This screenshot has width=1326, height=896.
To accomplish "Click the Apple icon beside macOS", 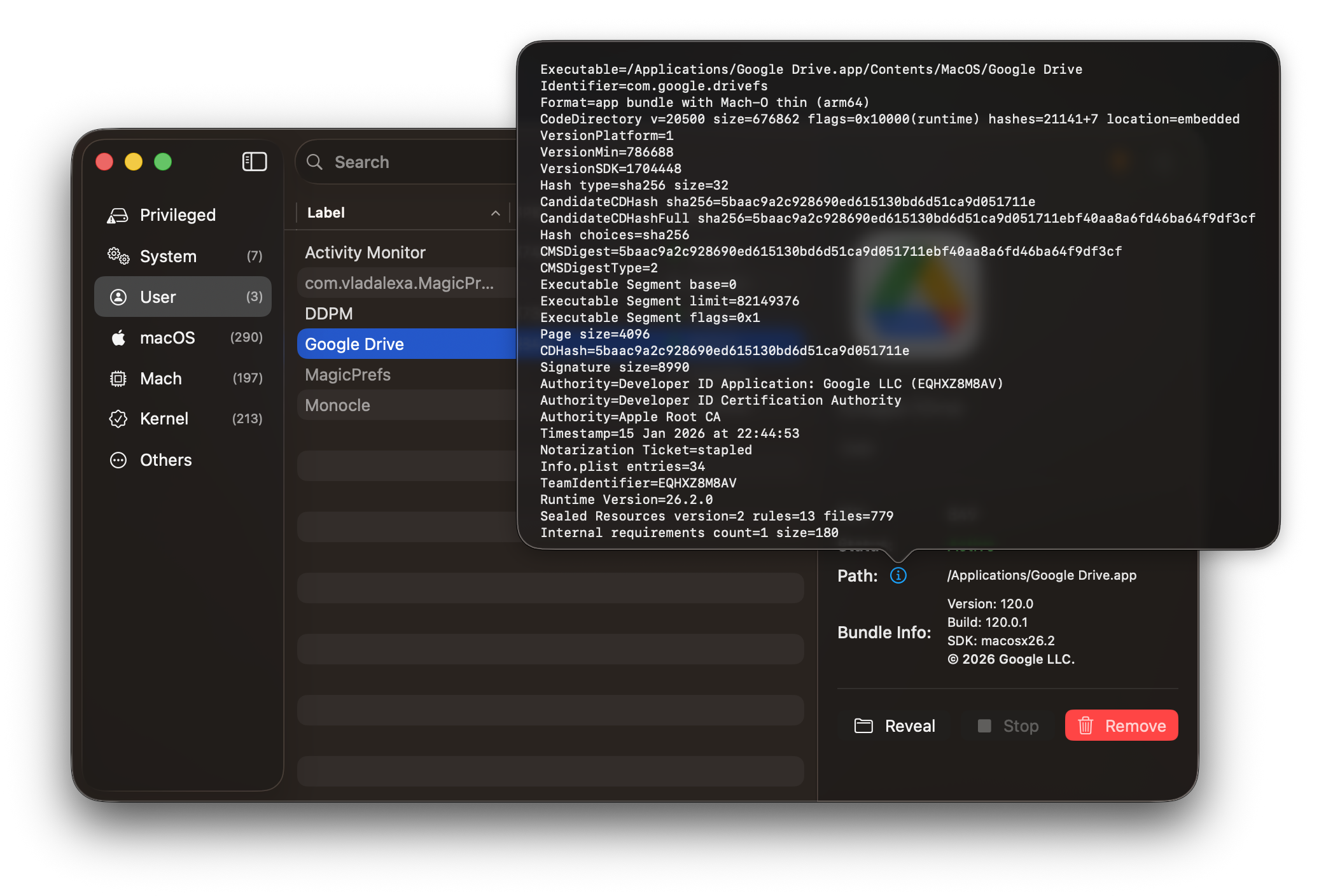I will coord(118,337).
